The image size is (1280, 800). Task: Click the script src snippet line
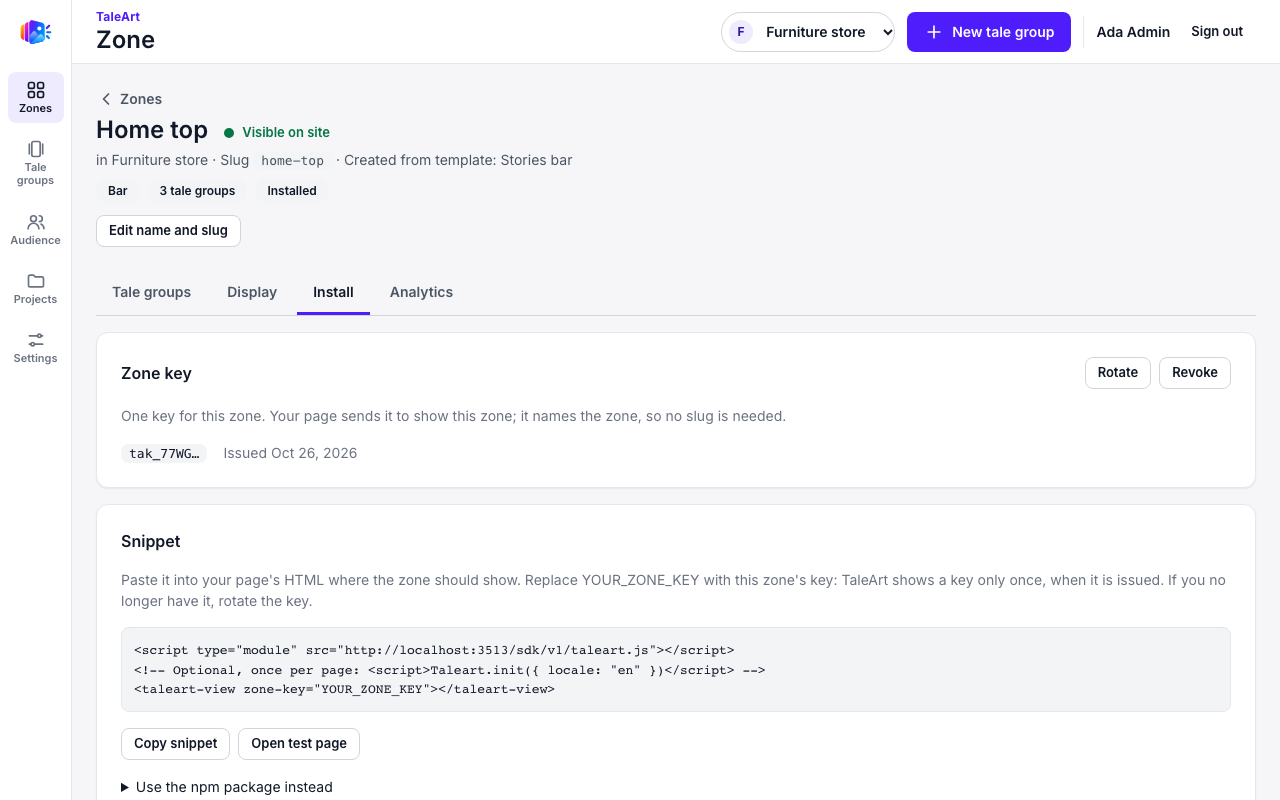tap(434, 650)
